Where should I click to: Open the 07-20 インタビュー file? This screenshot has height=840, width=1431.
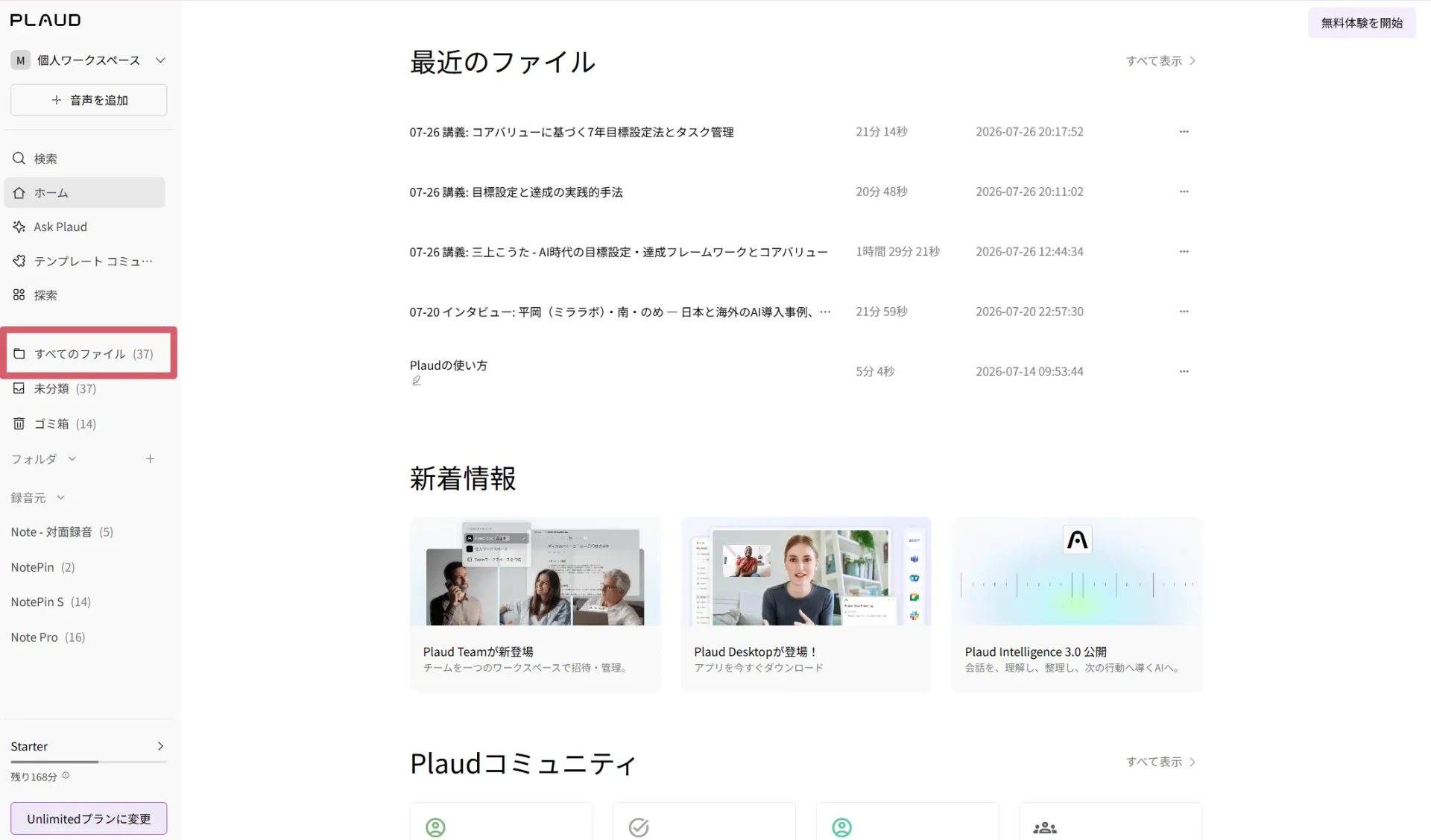[619, 312]
